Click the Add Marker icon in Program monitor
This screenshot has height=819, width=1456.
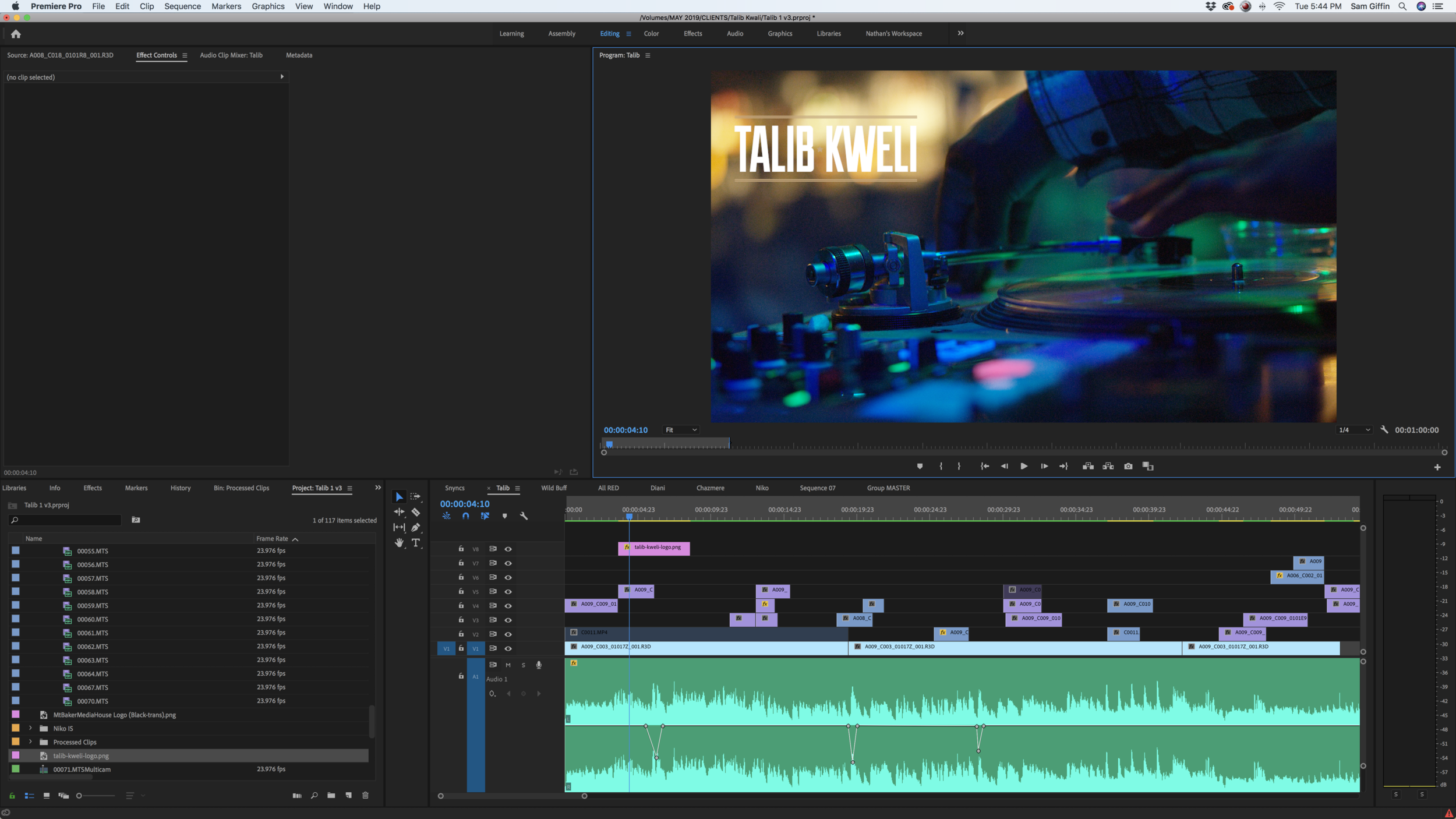(920, 466)
